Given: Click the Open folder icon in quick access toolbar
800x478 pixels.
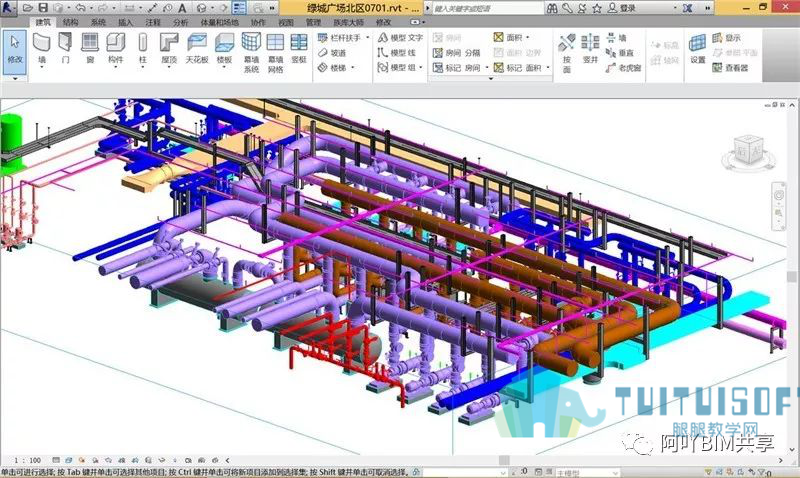Looking at the screenshot, I should [28, 8].
